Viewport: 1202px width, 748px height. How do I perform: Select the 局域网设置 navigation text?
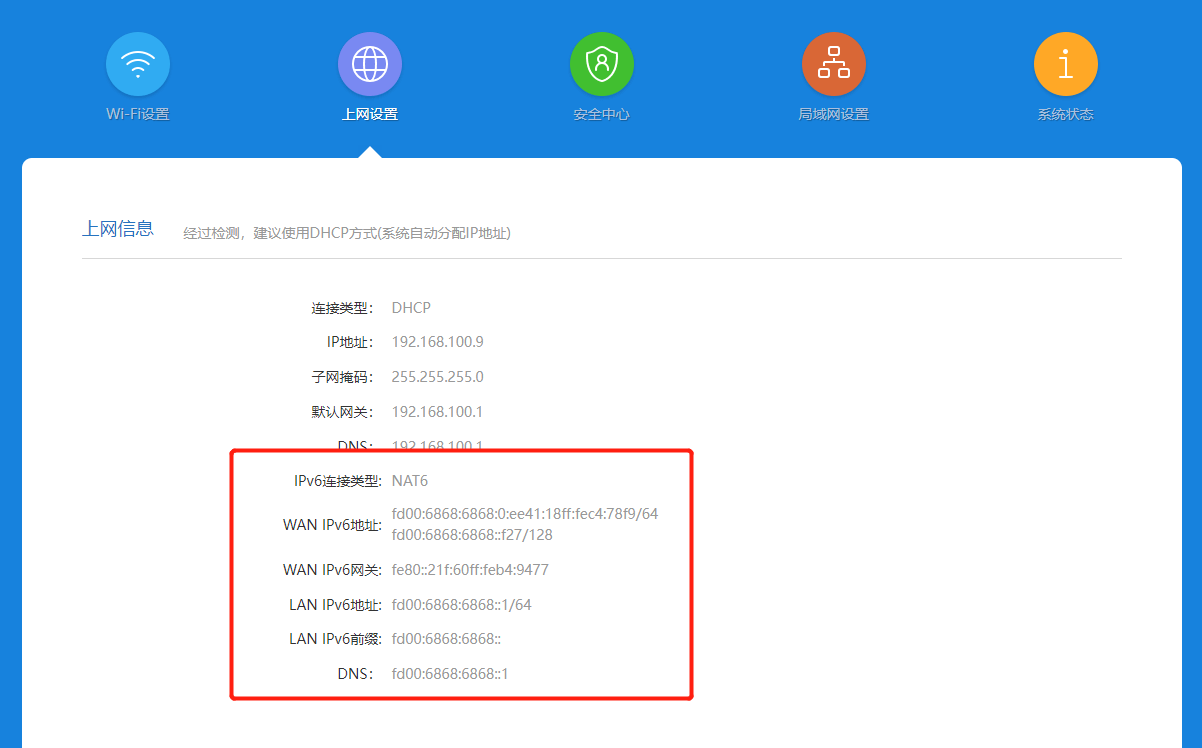point(833,114)
